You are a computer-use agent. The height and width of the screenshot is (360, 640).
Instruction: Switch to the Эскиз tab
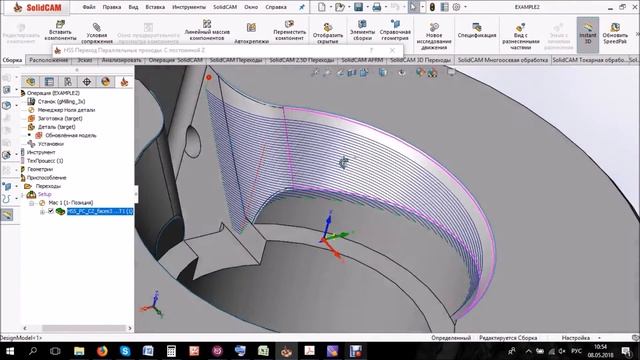pyautogui.click(x=85, y=60)
